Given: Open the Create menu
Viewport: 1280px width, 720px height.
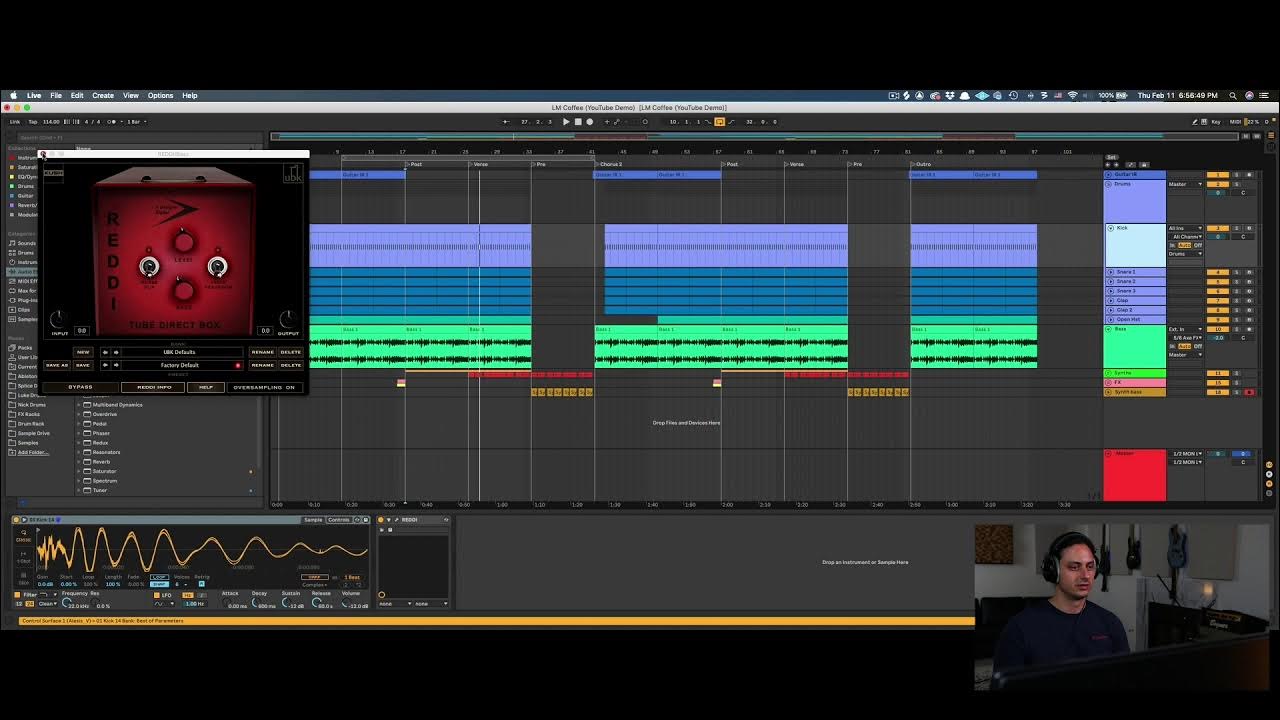Looking at the screenshot, I should click(103, 95).
